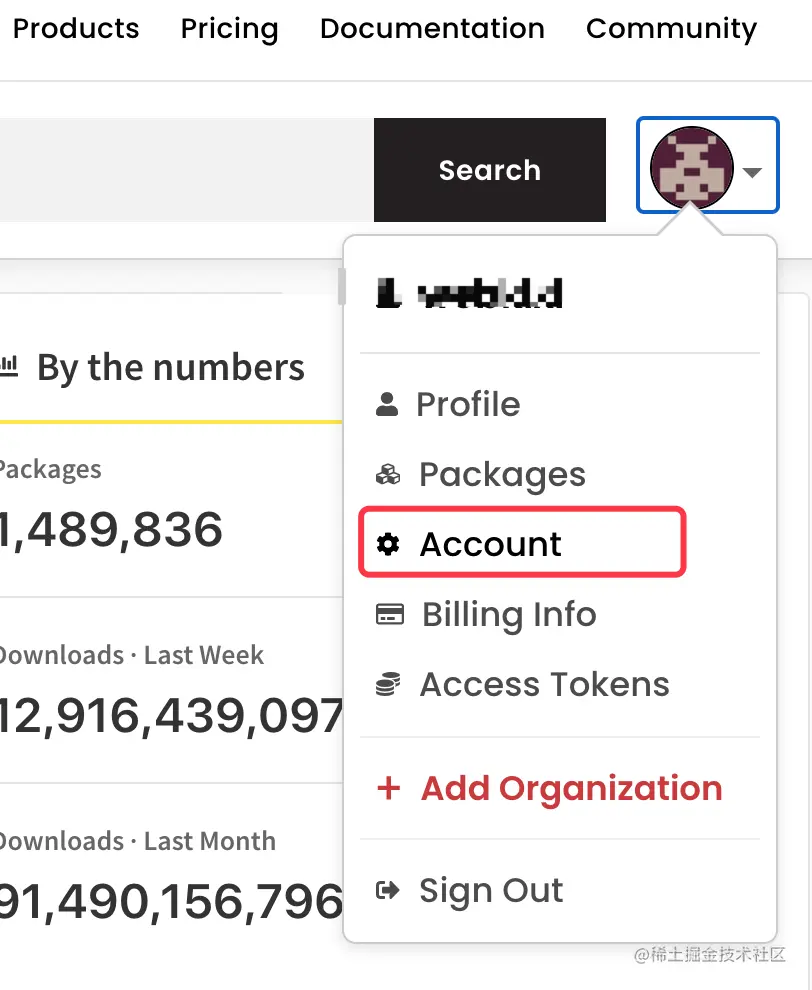The height and width of the screenshot is (990, 812).
Task: Click the bar chart icon beside By the numbers
Action: [9, 367]
